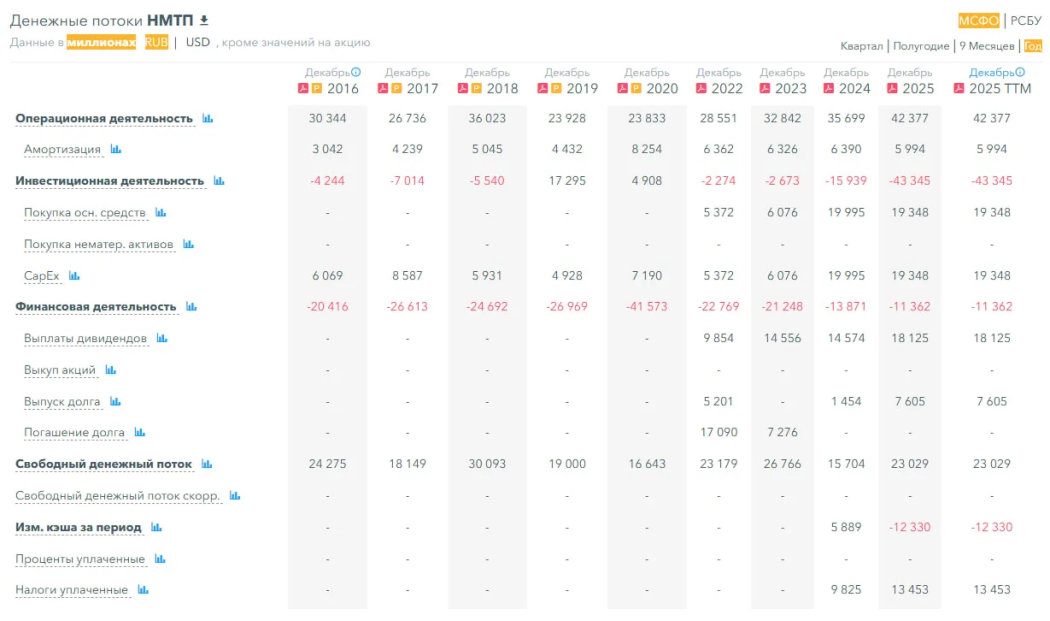Click the PDF report icon for 2016
This screenshot has width=1050, height=621.
[x=303, y=89]
